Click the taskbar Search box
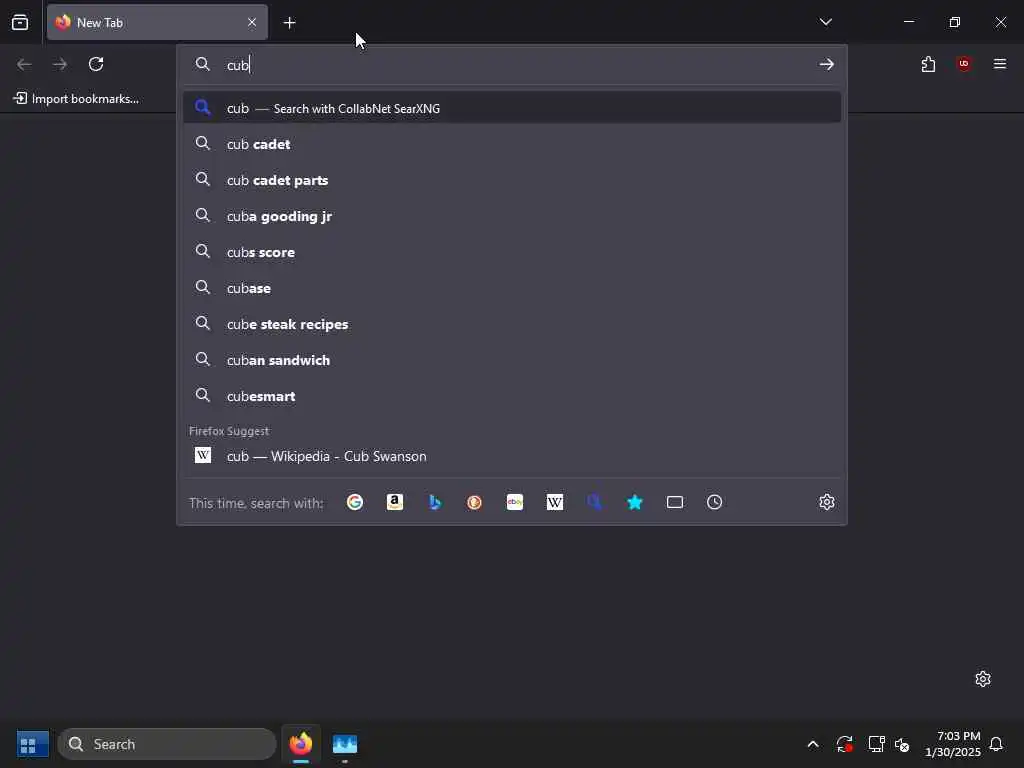 point(167,744)
